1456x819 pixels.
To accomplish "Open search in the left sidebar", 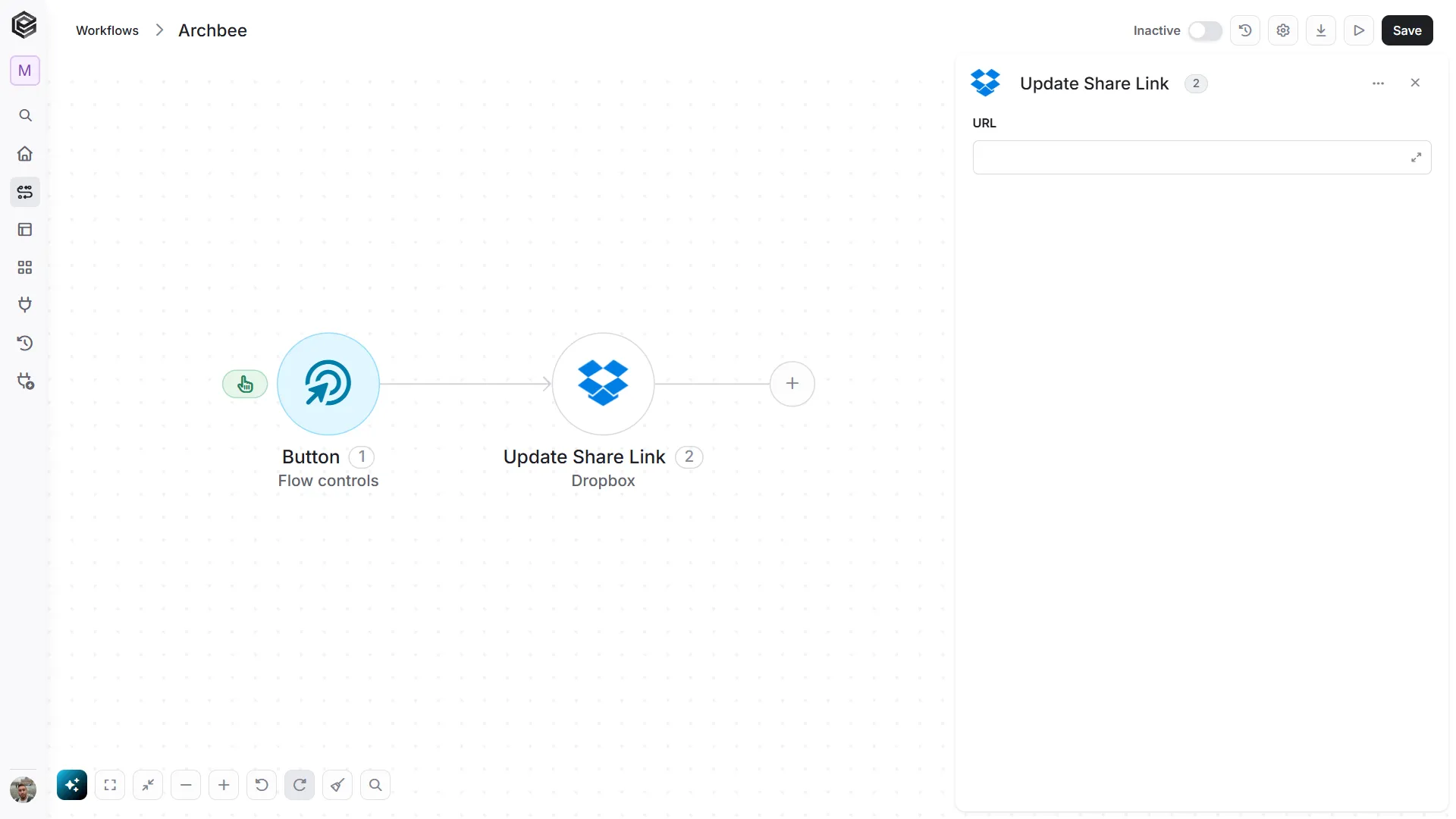I will point(25,115).
